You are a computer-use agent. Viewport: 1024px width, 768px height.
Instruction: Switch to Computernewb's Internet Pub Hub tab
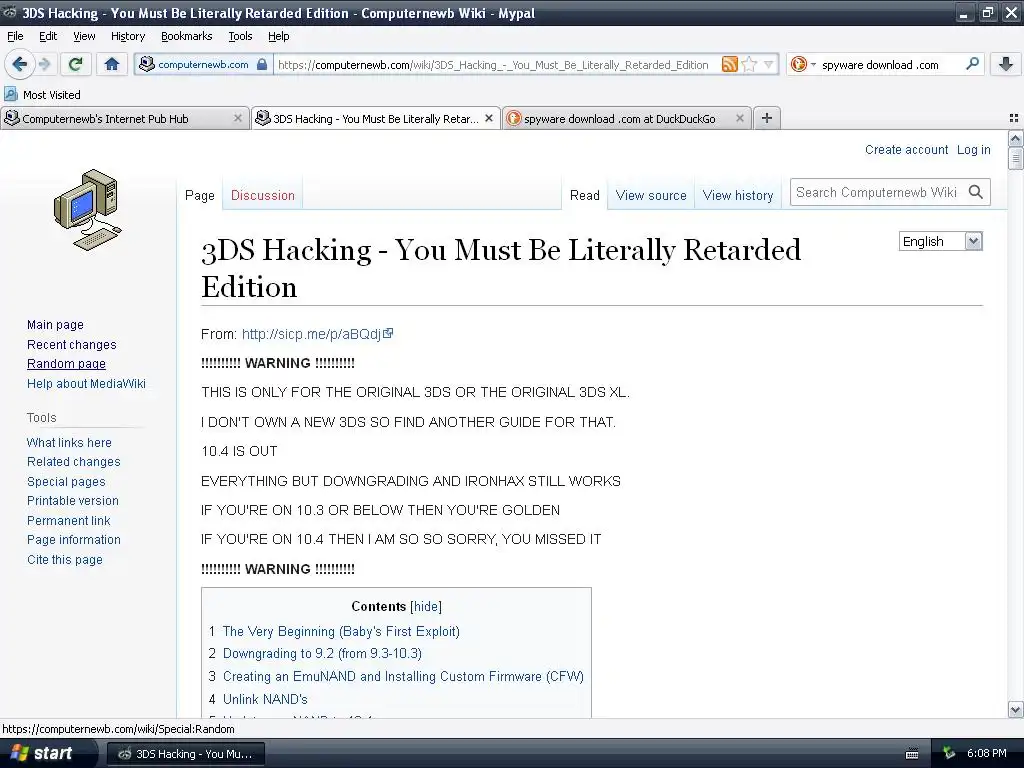[x=125, y=118]
